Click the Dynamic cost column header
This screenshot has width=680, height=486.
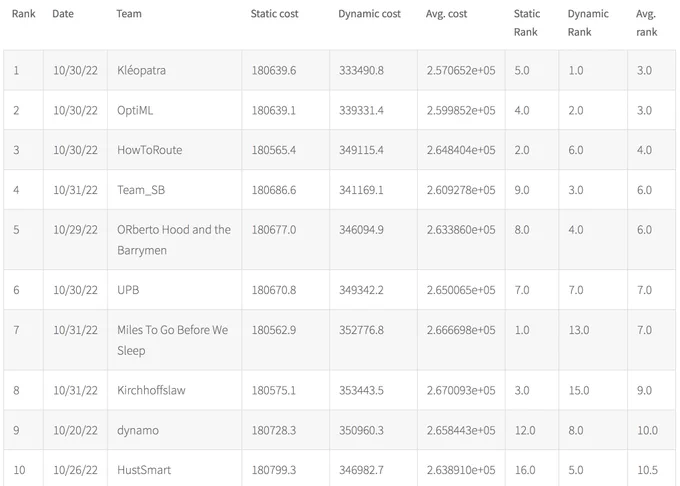(369, 14)
